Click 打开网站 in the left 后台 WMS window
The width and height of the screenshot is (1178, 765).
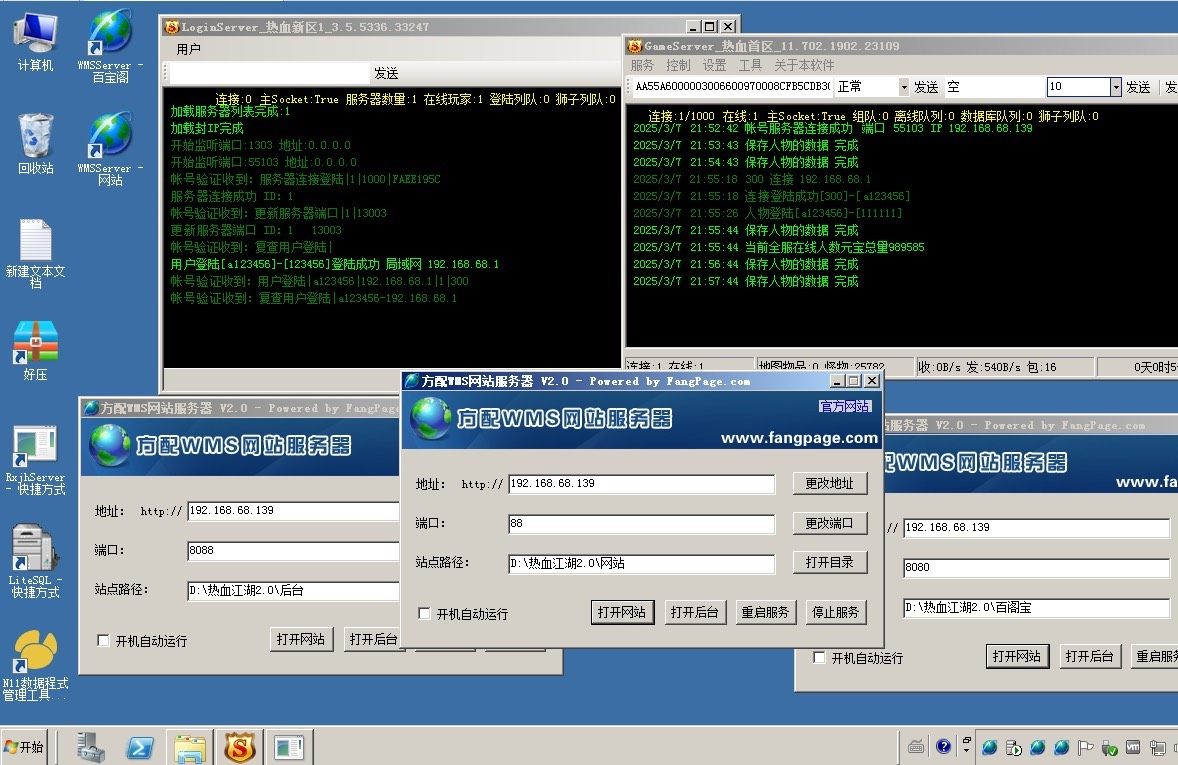tap(301, 640)
